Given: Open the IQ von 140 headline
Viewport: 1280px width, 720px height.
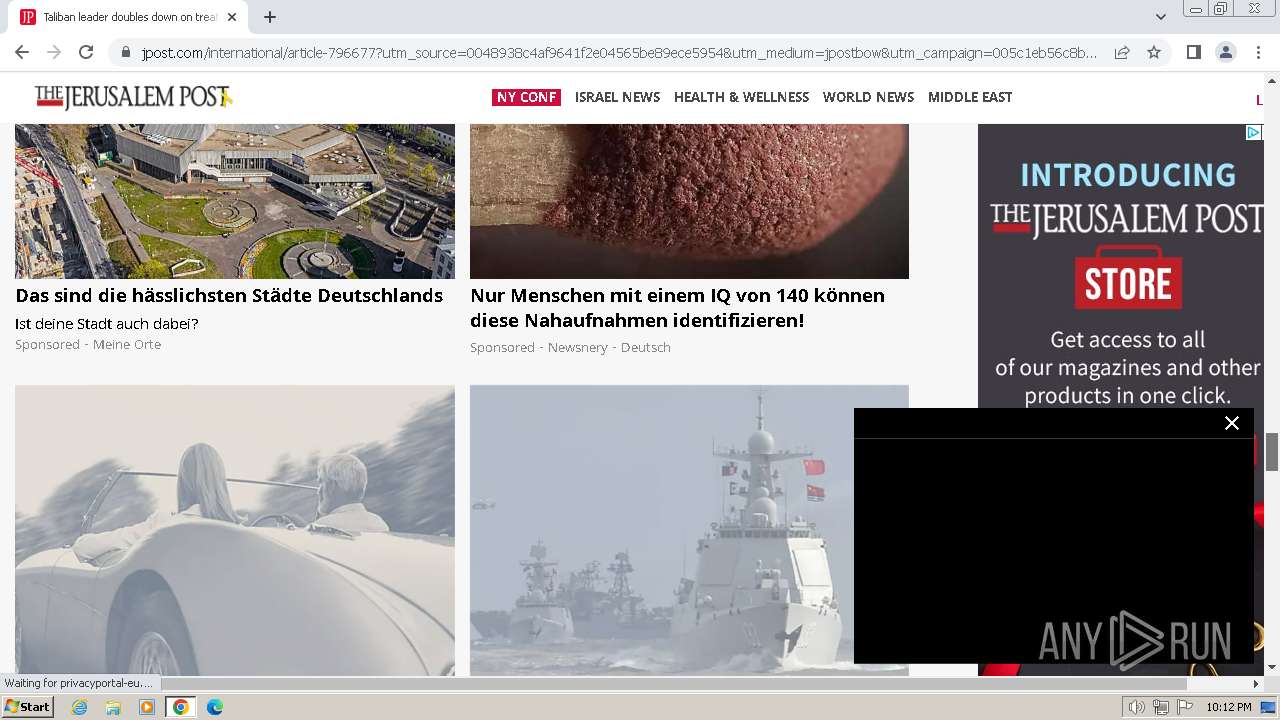Looking at the screenshot, I should click(x=677, y=308).
